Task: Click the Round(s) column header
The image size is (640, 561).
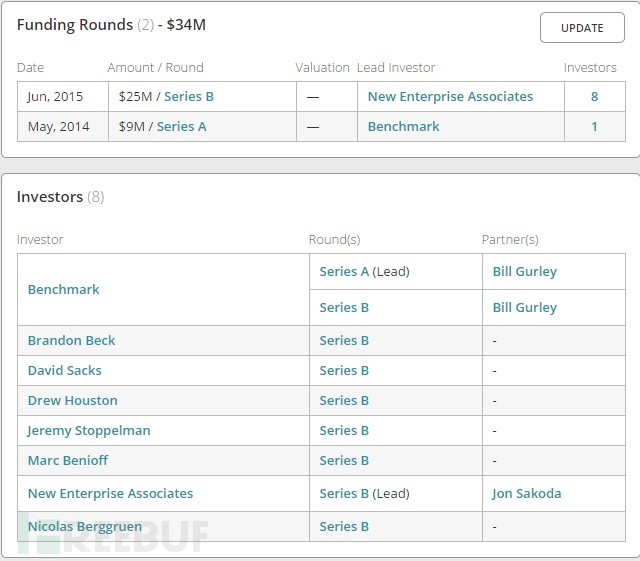Action: point(334,240)
